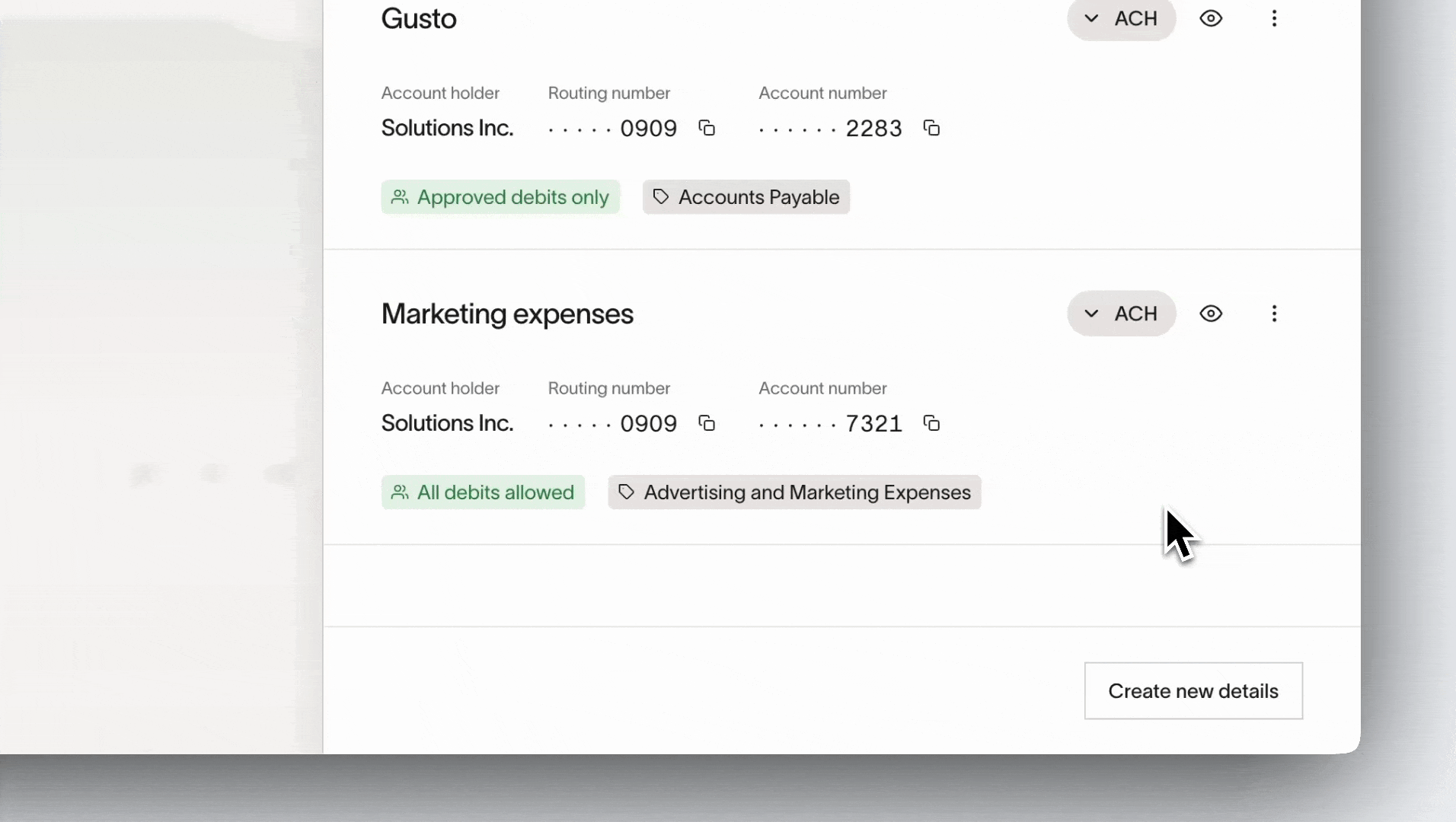Click Approved debits only badge
This screenshot has width=1456, height=822.
coord(500,197)
